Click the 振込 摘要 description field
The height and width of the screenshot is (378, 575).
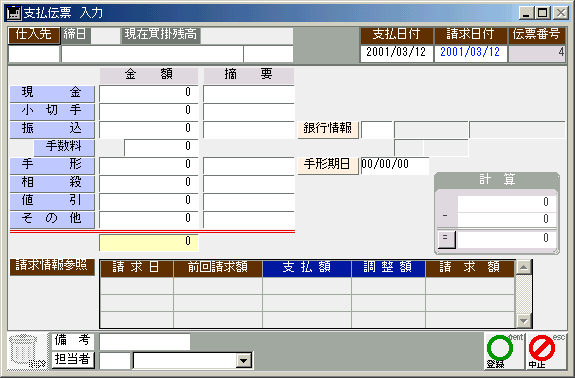249,129
